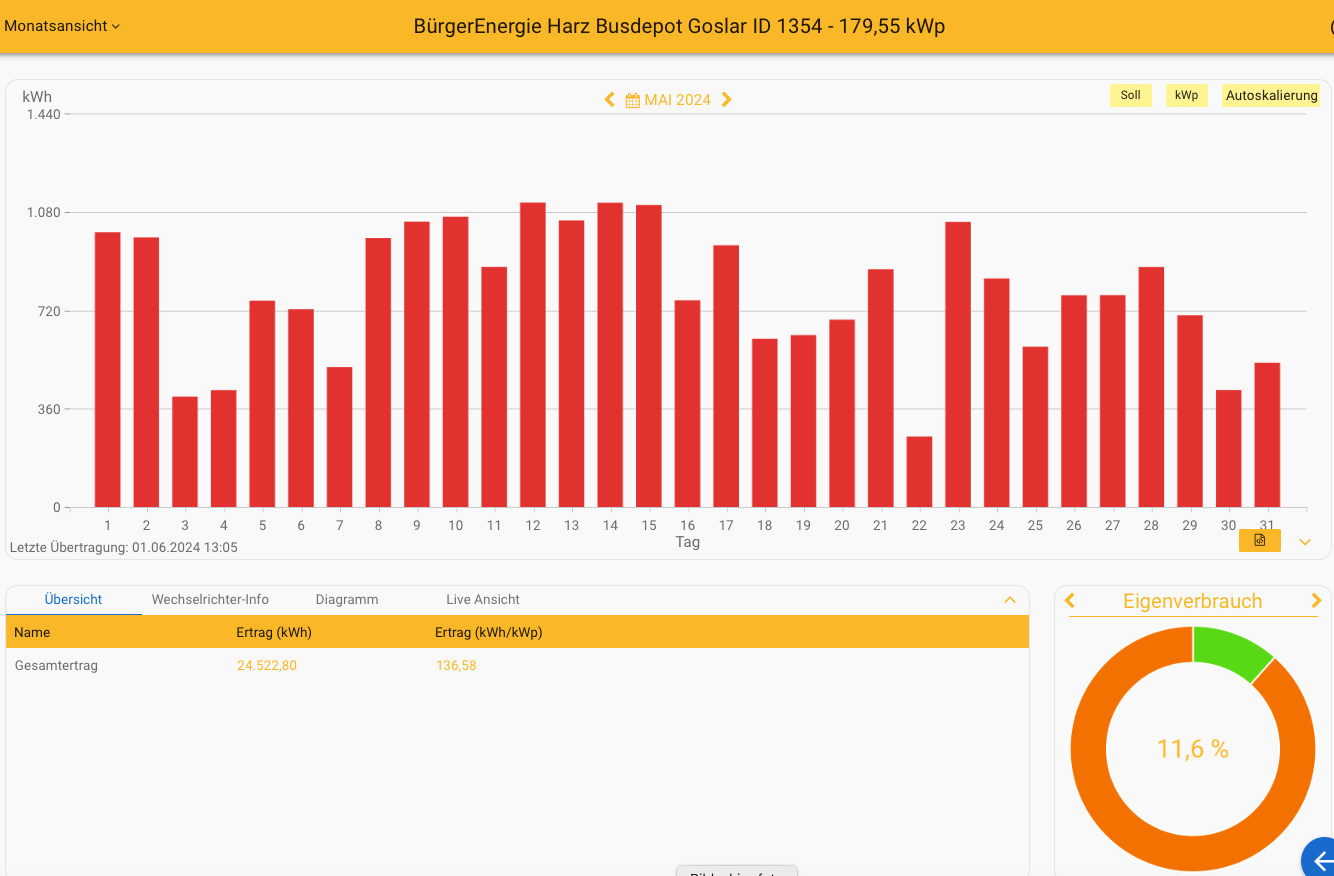Image resolution: width=1334 pixels, height=876 pixels.
Task: Click the blue back arrow button
Action: pyautogui.click(x=1321, y=859)
